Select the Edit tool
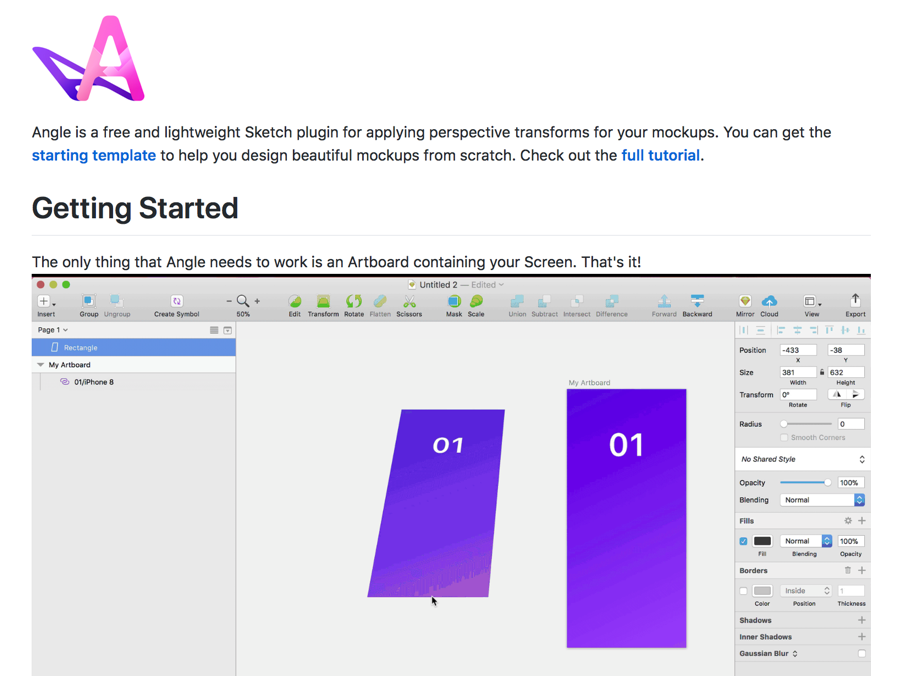The image size is (900, 676). click(294, 301)
